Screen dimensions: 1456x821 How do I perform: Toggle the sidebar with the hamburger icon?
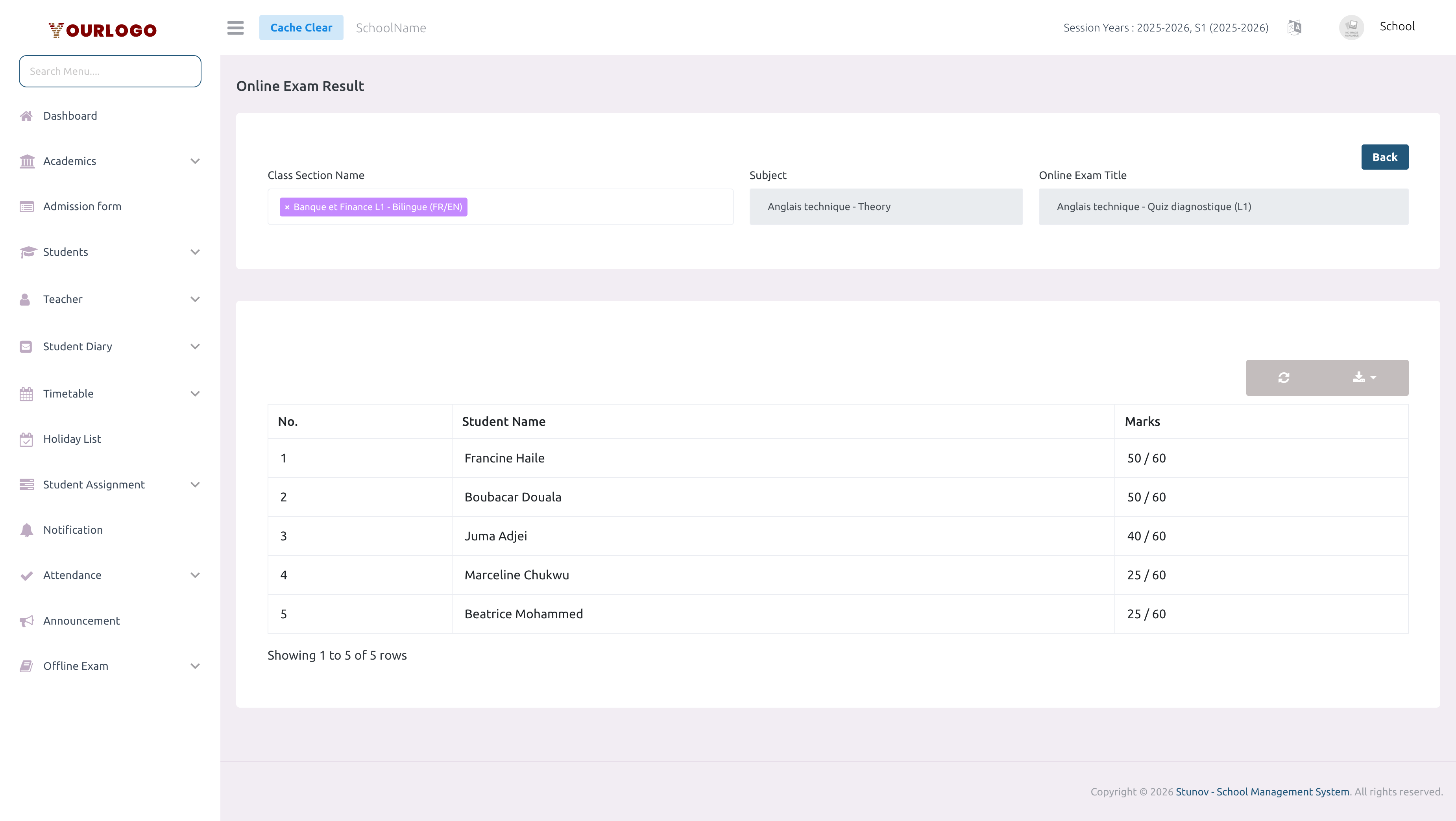(236, 28)
